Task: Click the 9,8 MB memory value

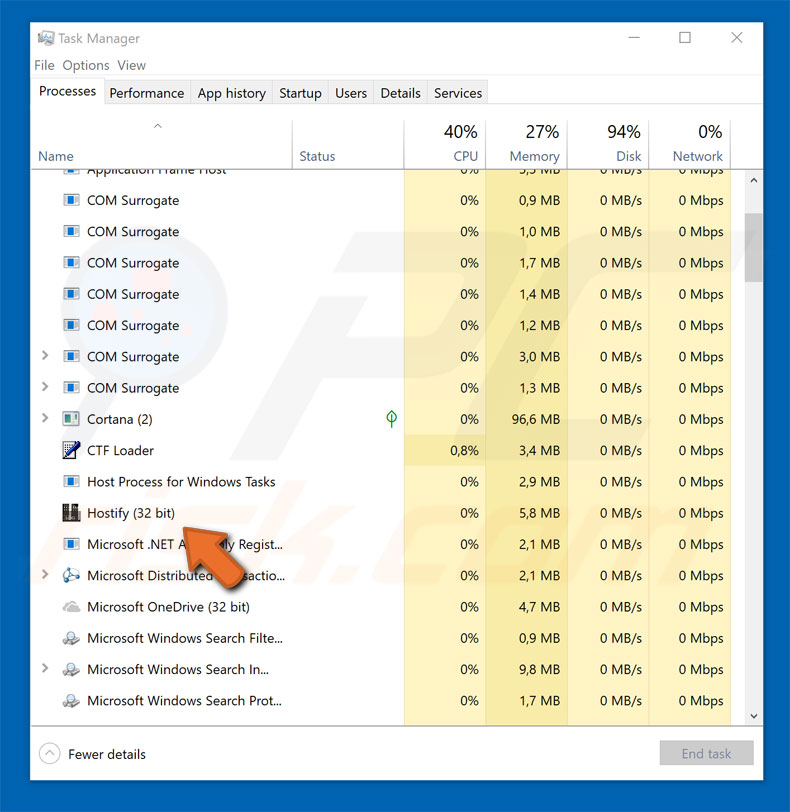Action: [539, 670]
